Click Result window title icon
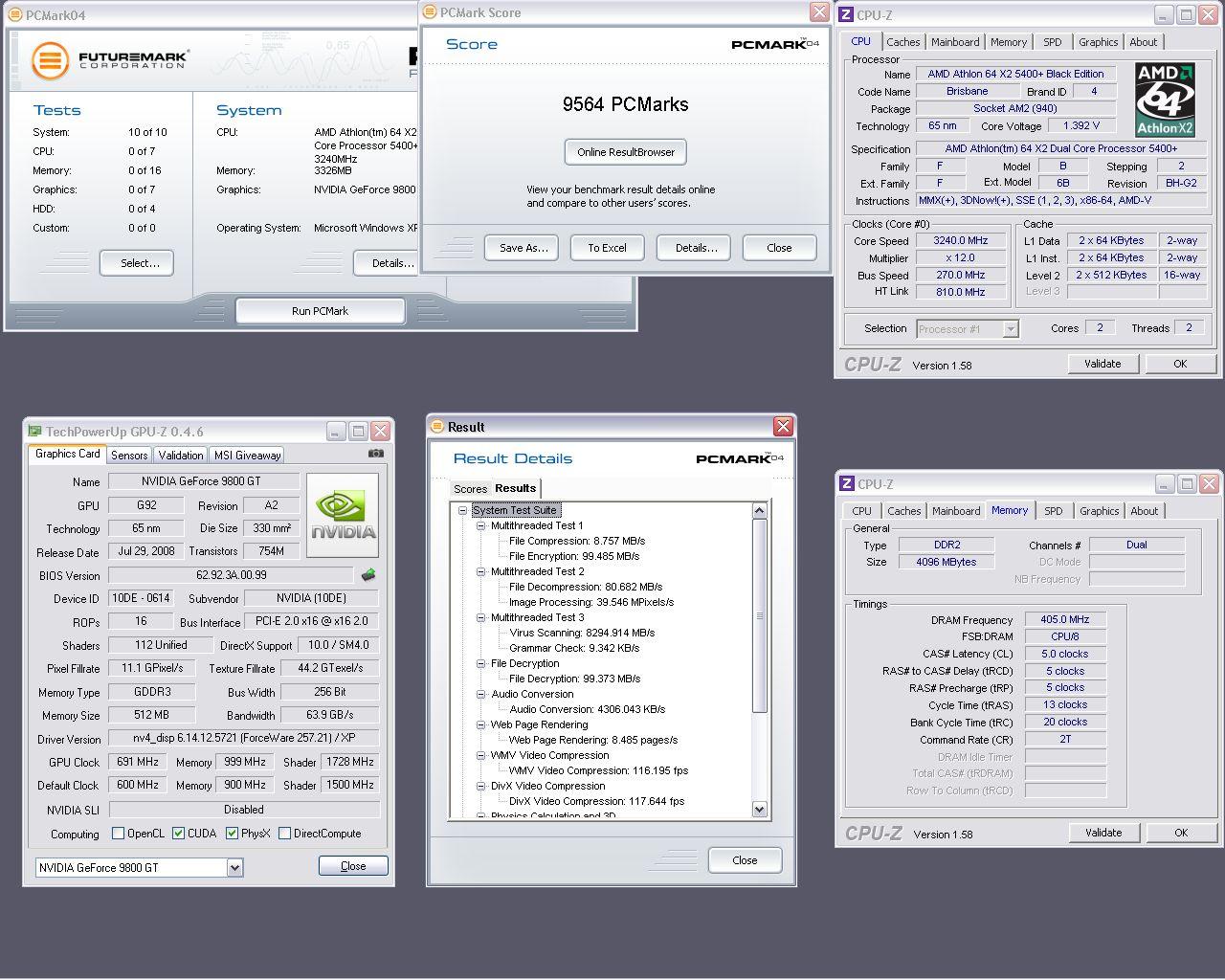1225x980 pixels. coord(437,427)
